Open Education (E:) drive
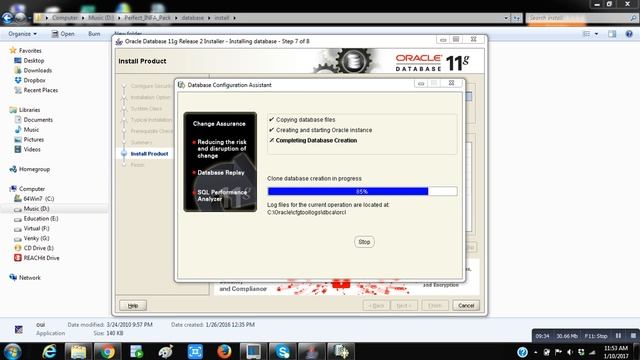 click(40, 219)
